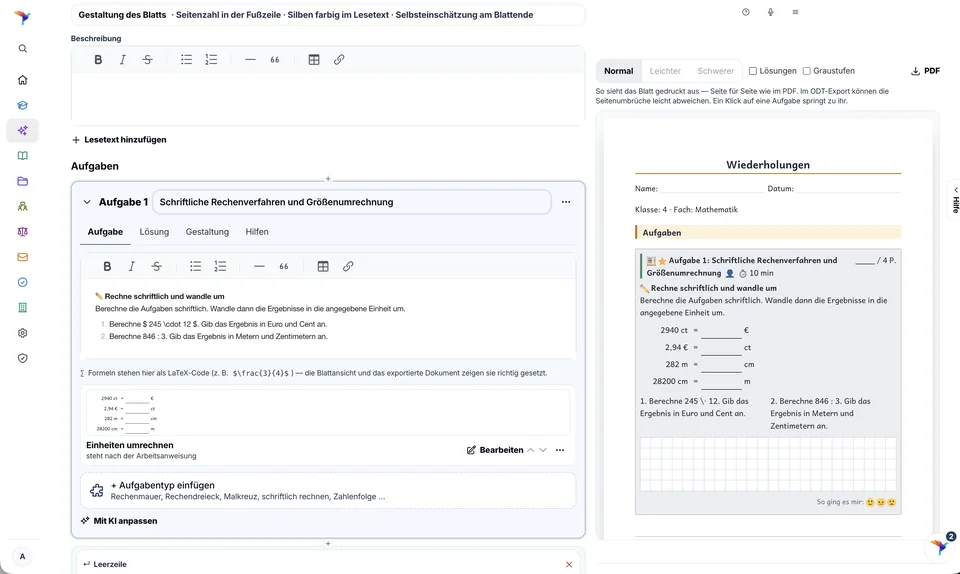Insert link in Aufgabe 1 editor
The height and width of the screenshot is (574, 960).
click(348, 266)
